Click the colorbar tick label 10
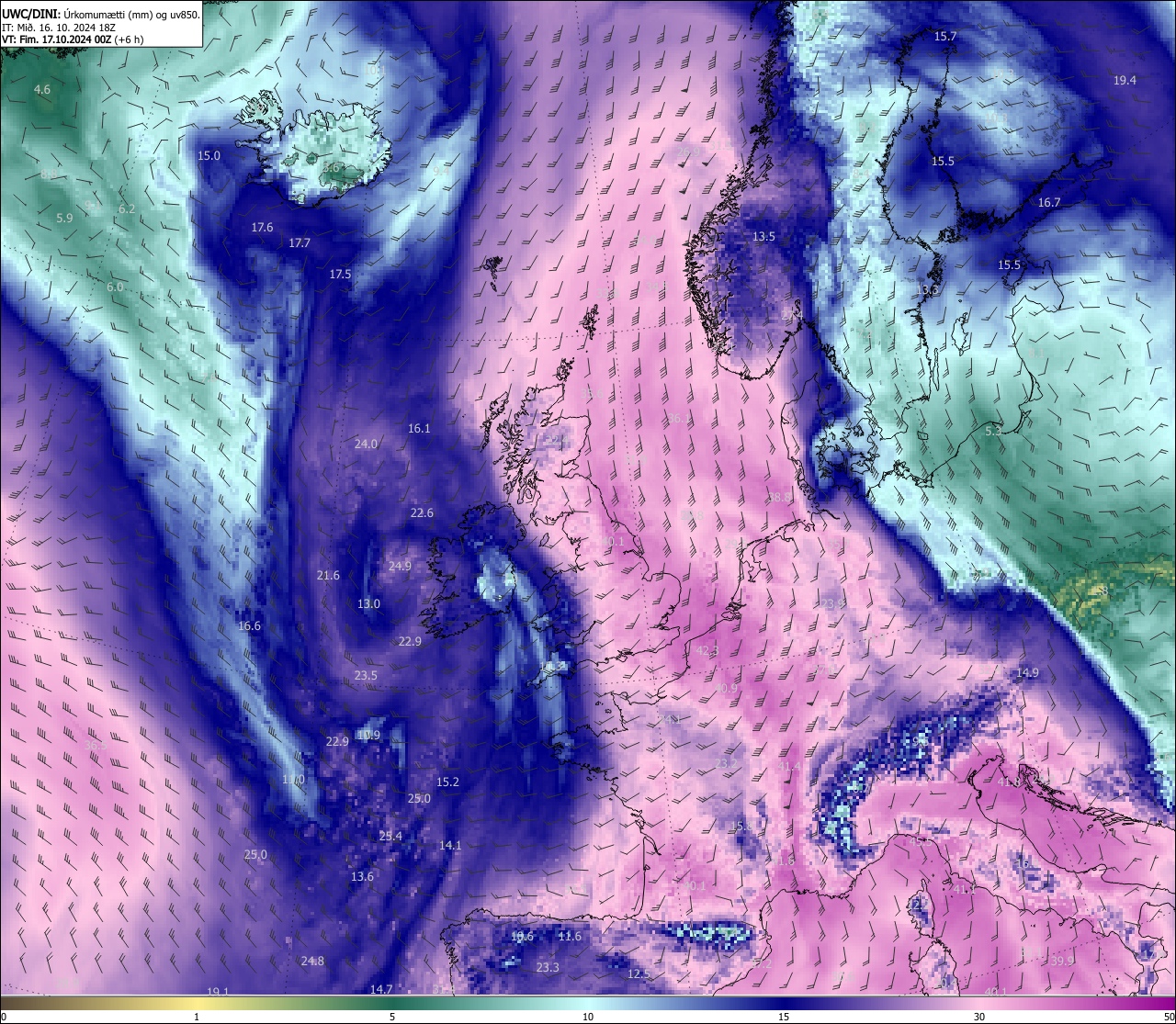 coord(588,1017)
